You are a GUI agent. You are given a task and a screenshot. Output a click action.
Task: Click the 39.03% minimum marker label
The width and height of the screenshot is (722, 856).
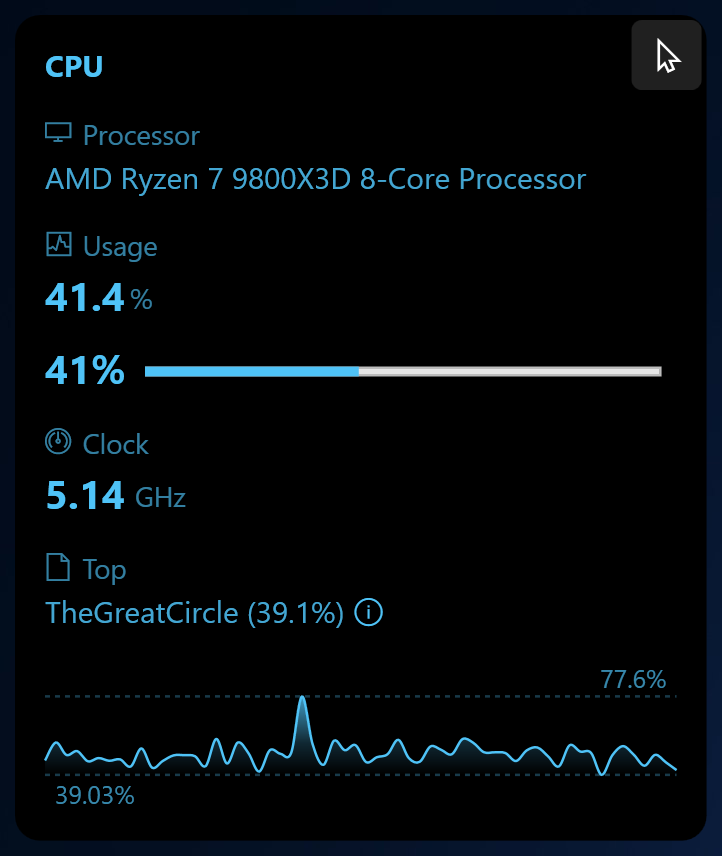pos(95,796)
